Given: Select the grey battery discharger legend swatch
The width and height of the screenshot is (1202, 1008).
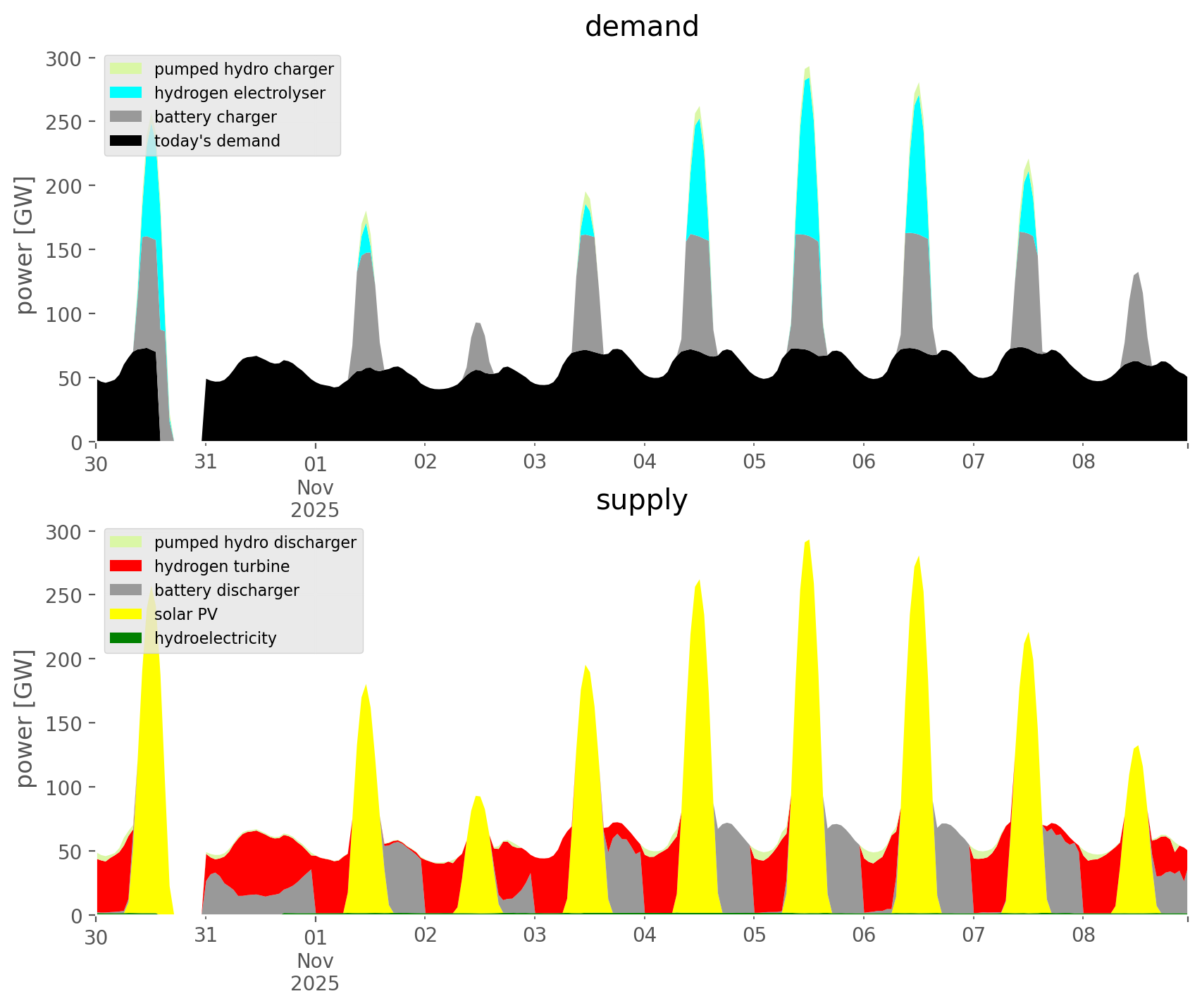Looking at the screenshot, I should 126,590.
